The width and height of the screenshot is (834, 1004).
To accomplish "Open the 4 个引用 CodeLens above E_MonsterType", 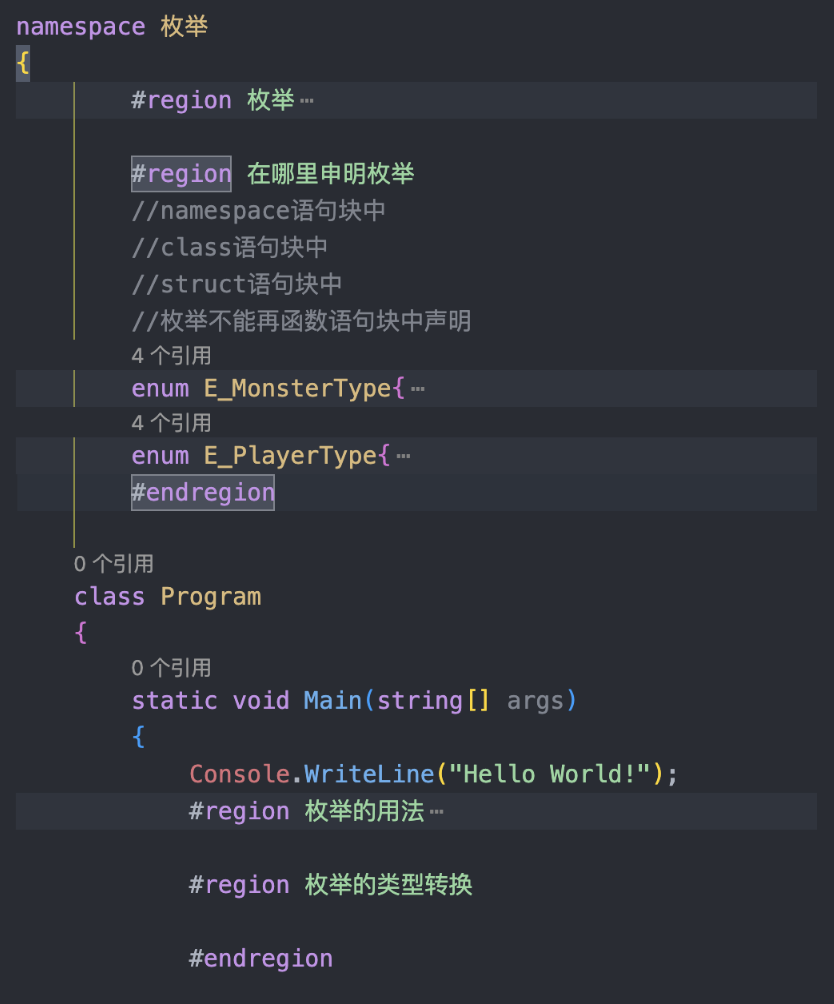I will 171,356.
